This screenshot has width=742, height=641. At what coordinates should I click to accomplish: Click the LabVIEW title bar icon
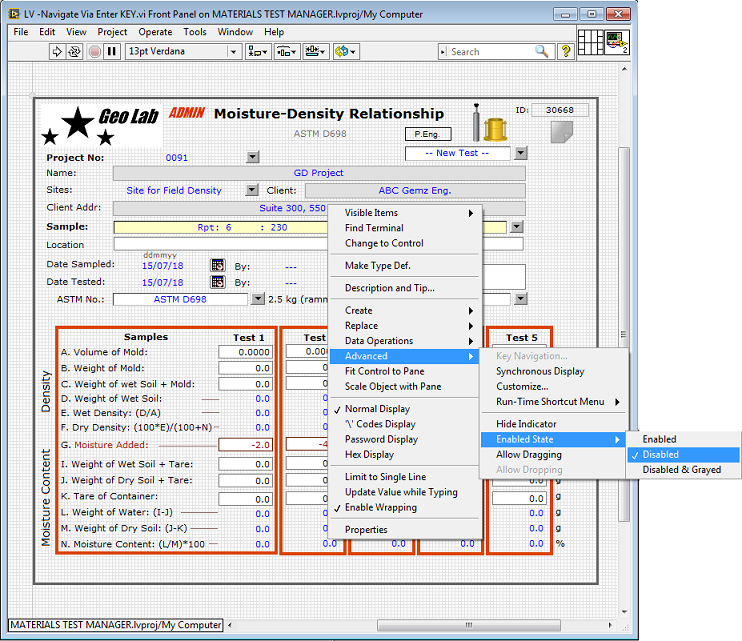click(14, 14)
